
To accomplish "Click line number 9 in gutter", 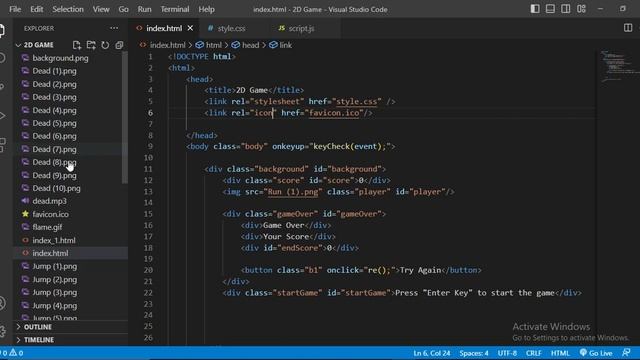I will (150, 147).
